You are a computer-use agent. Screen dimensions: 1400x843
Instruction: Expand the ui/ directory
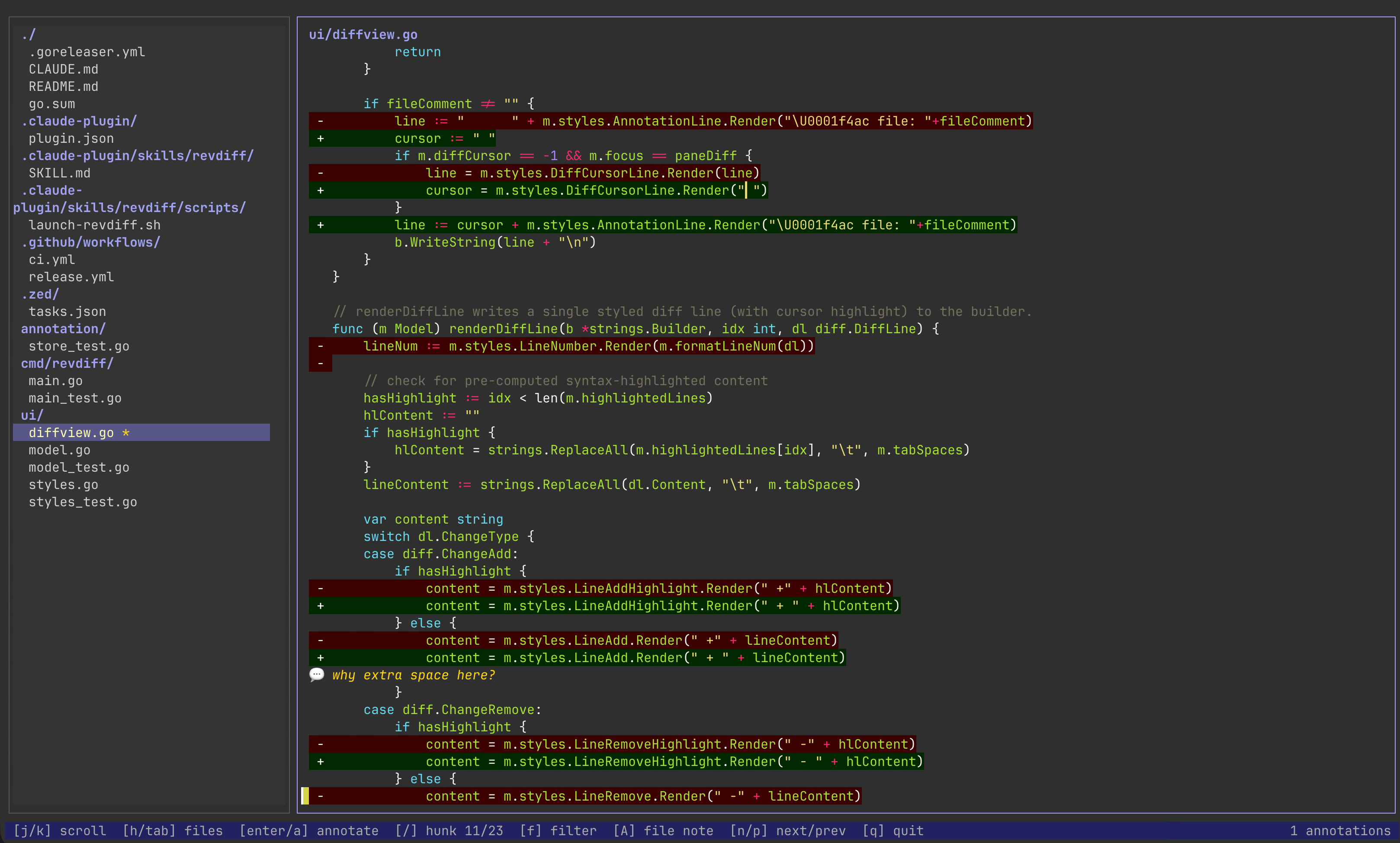click(x=32, y=415)
